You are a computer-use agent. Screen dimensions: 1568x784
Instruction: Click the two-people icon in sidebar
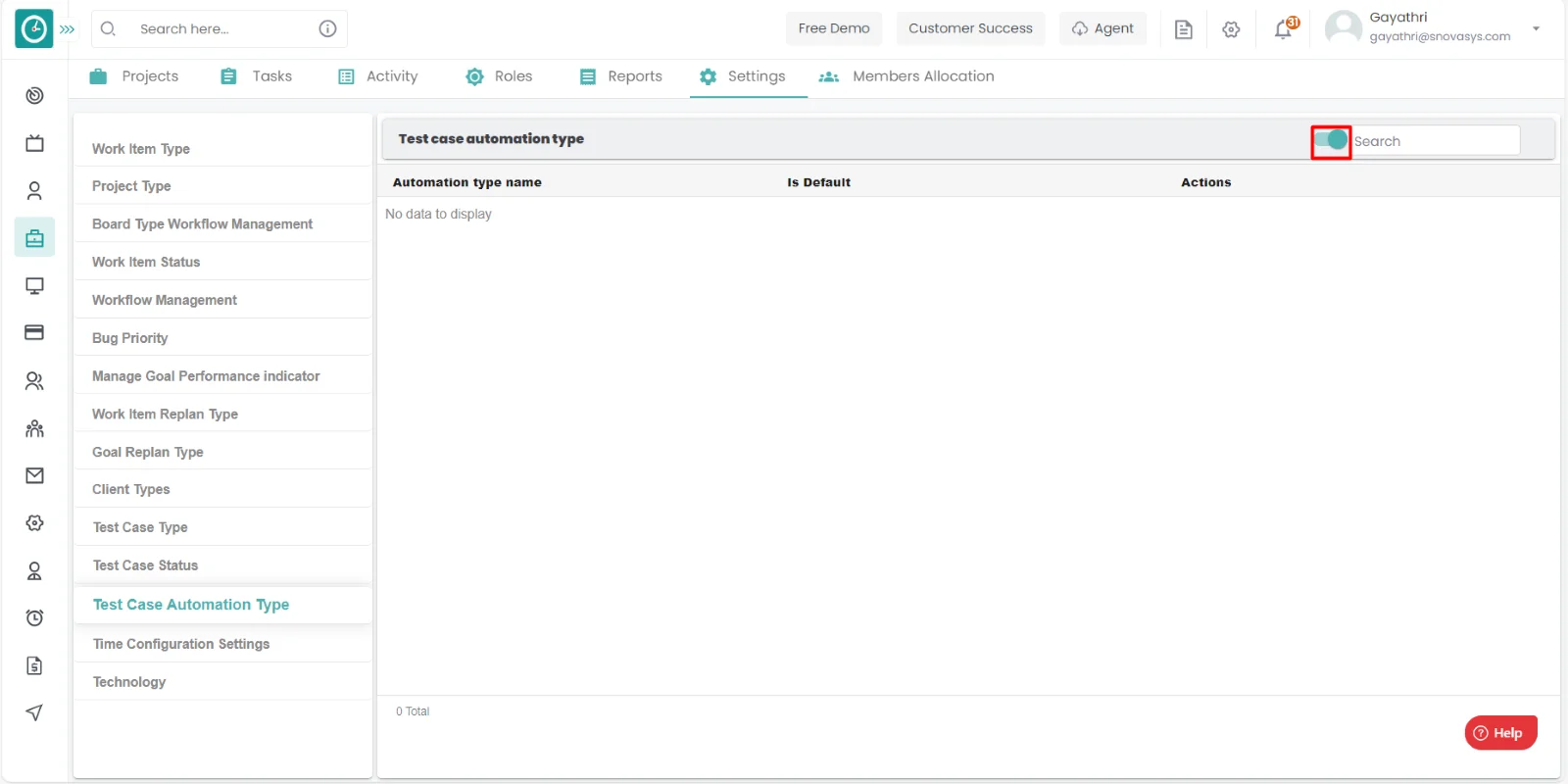[x=34, y=380]
